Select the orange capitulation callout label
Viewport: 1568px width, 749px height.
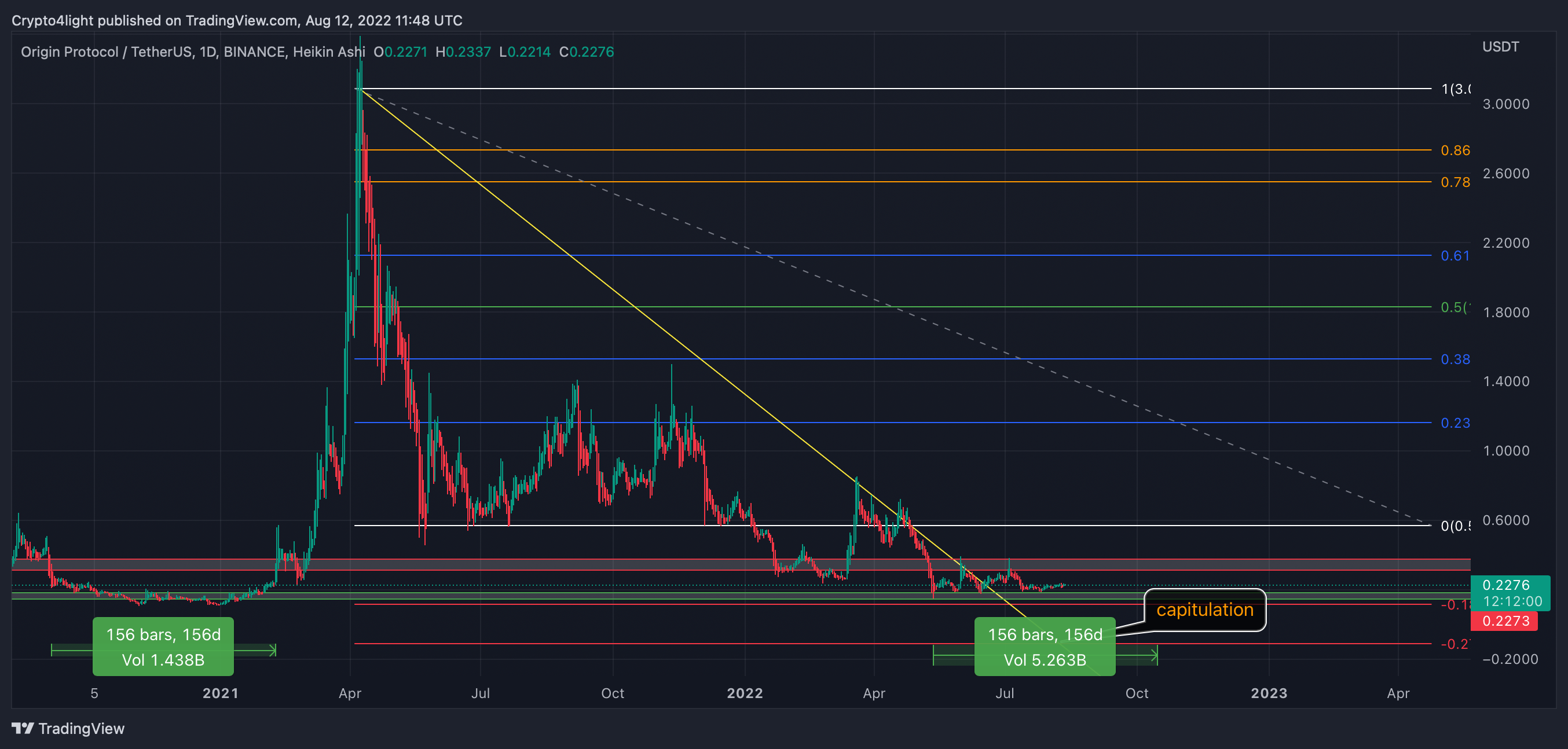tap(1204, 610)
